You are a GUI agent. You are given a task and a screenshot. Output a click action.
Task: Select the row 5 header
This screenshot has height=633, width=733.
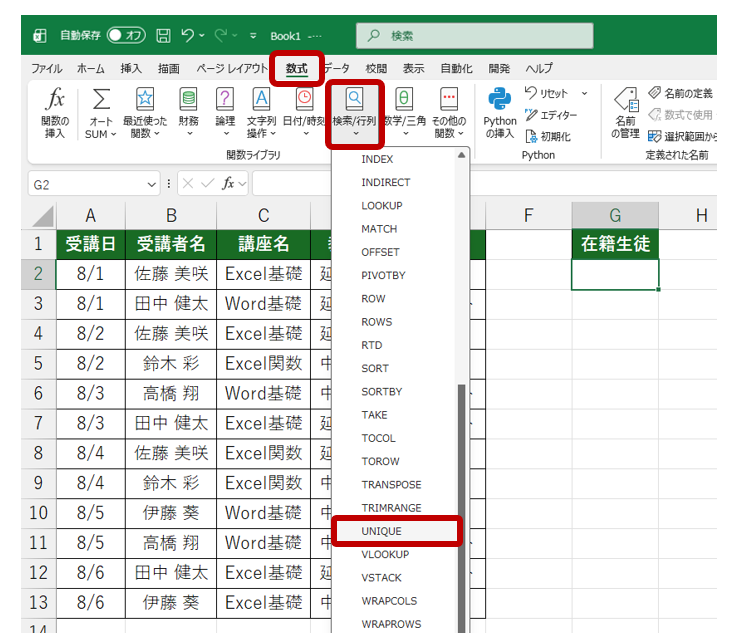[38, 364]
